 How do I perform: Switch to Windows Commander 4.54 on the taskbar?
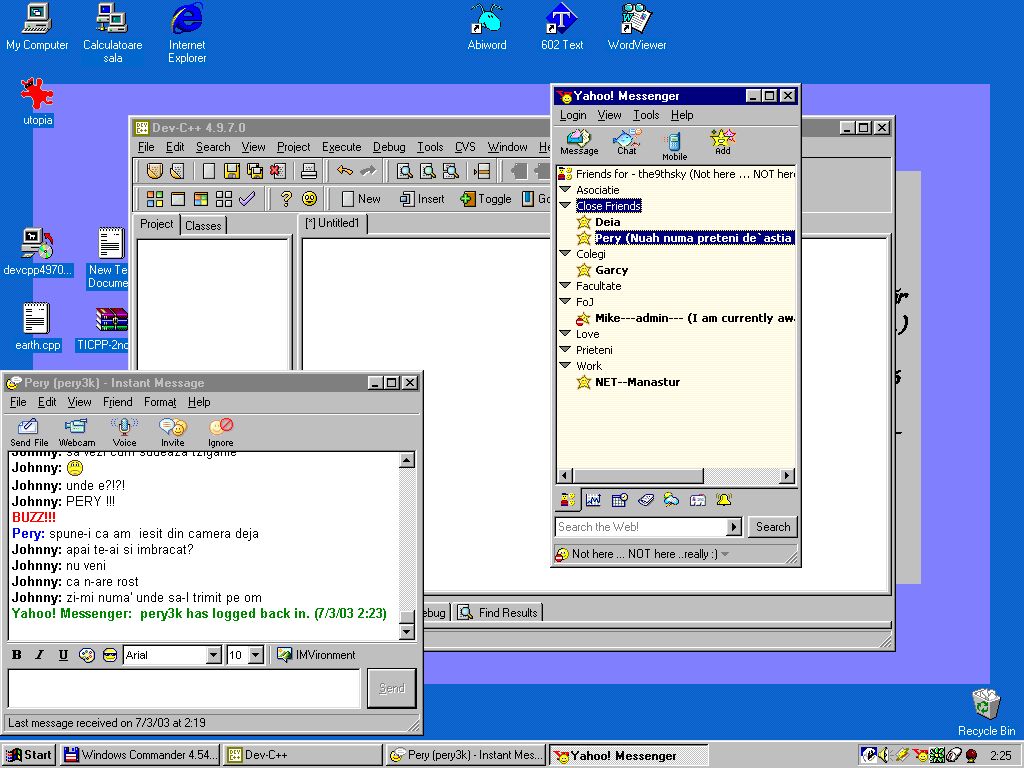[141, 755]
